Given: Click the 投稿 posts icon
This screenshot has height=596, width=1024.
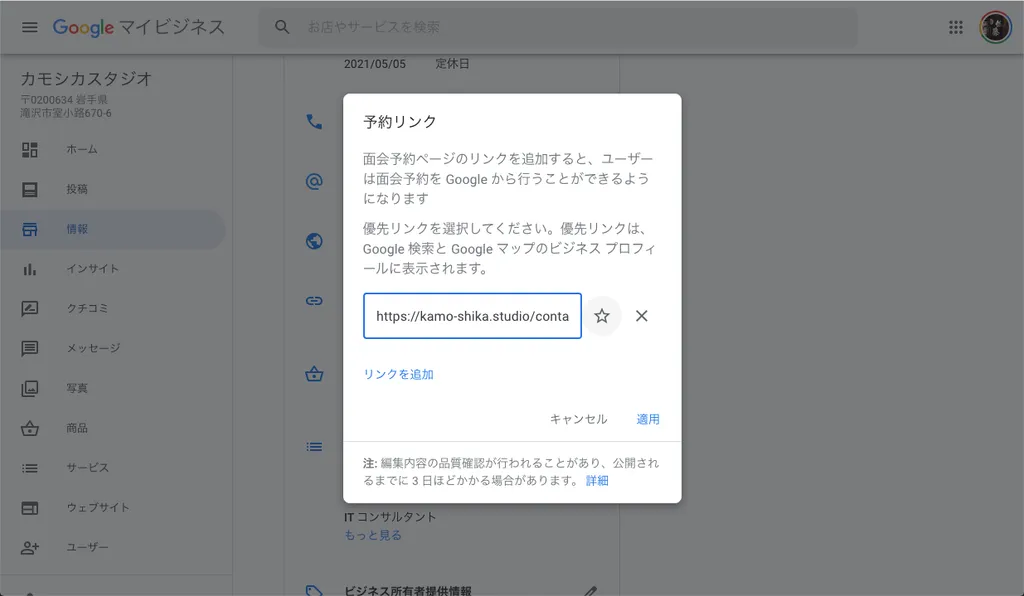Looking at the screenshot, I should pos(29,189).
